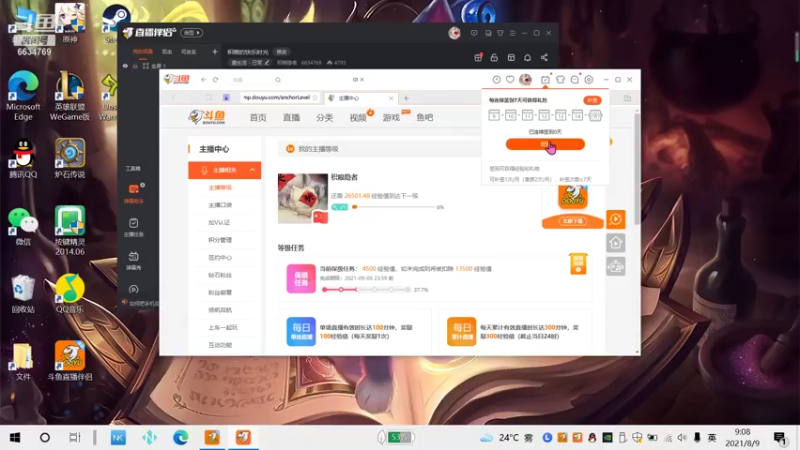Click the heart favorites icon in Douyu toolbar

tap(510, 80)
